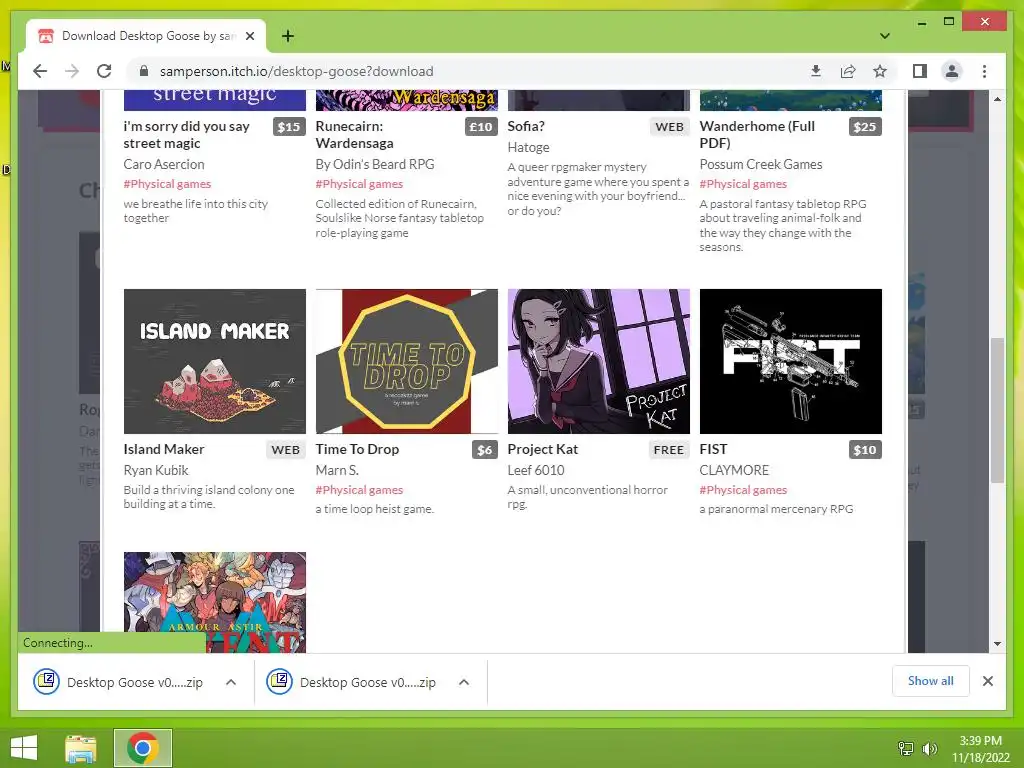Expand options for first Desktop Goose zip
Image resolution: width=1024 pixels, height=768 pixels.
(231, 682)
